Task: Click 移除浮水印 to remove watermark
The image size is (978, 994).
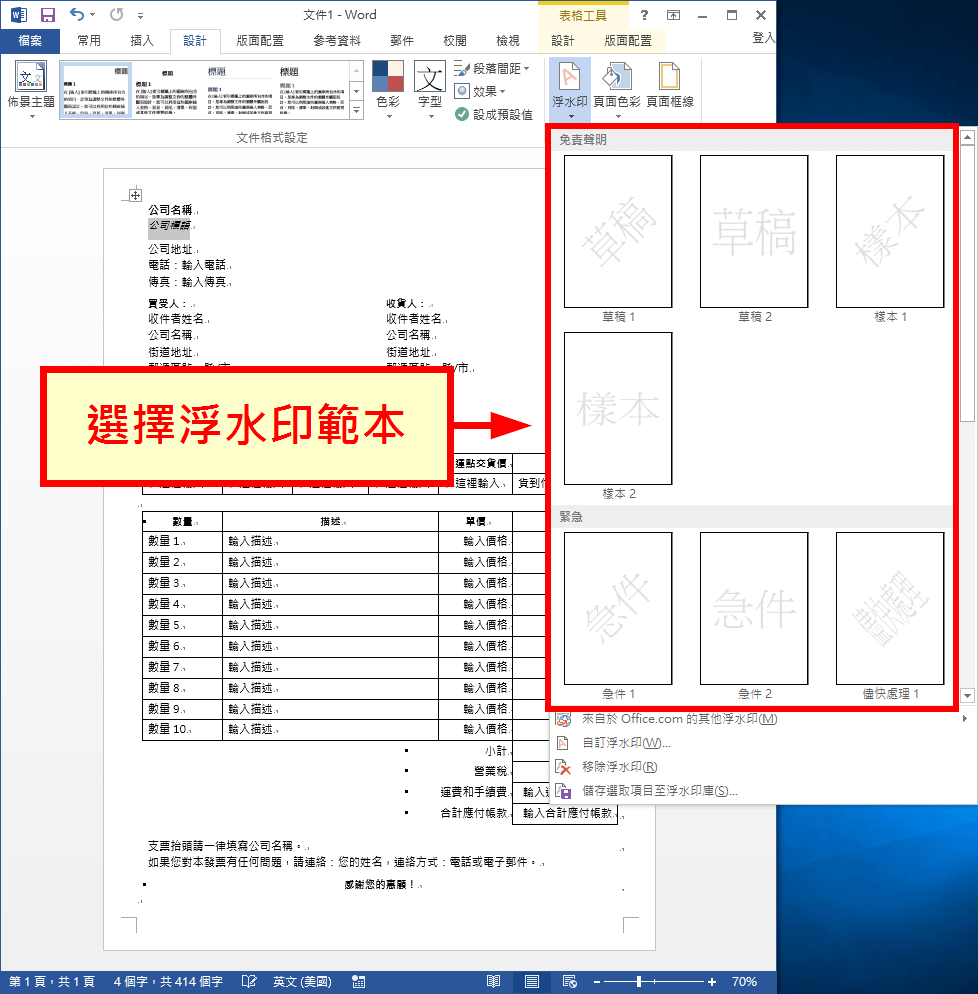Action: (x=619, y=767)
